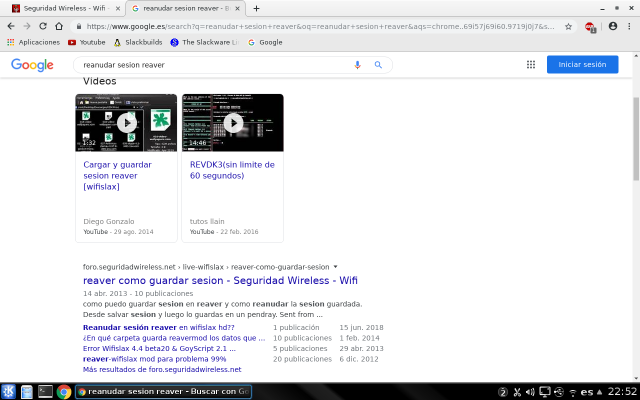640x400 pixels.
Task: Click the virtual desktop 2 pager icon
Action: click(503, 392)
